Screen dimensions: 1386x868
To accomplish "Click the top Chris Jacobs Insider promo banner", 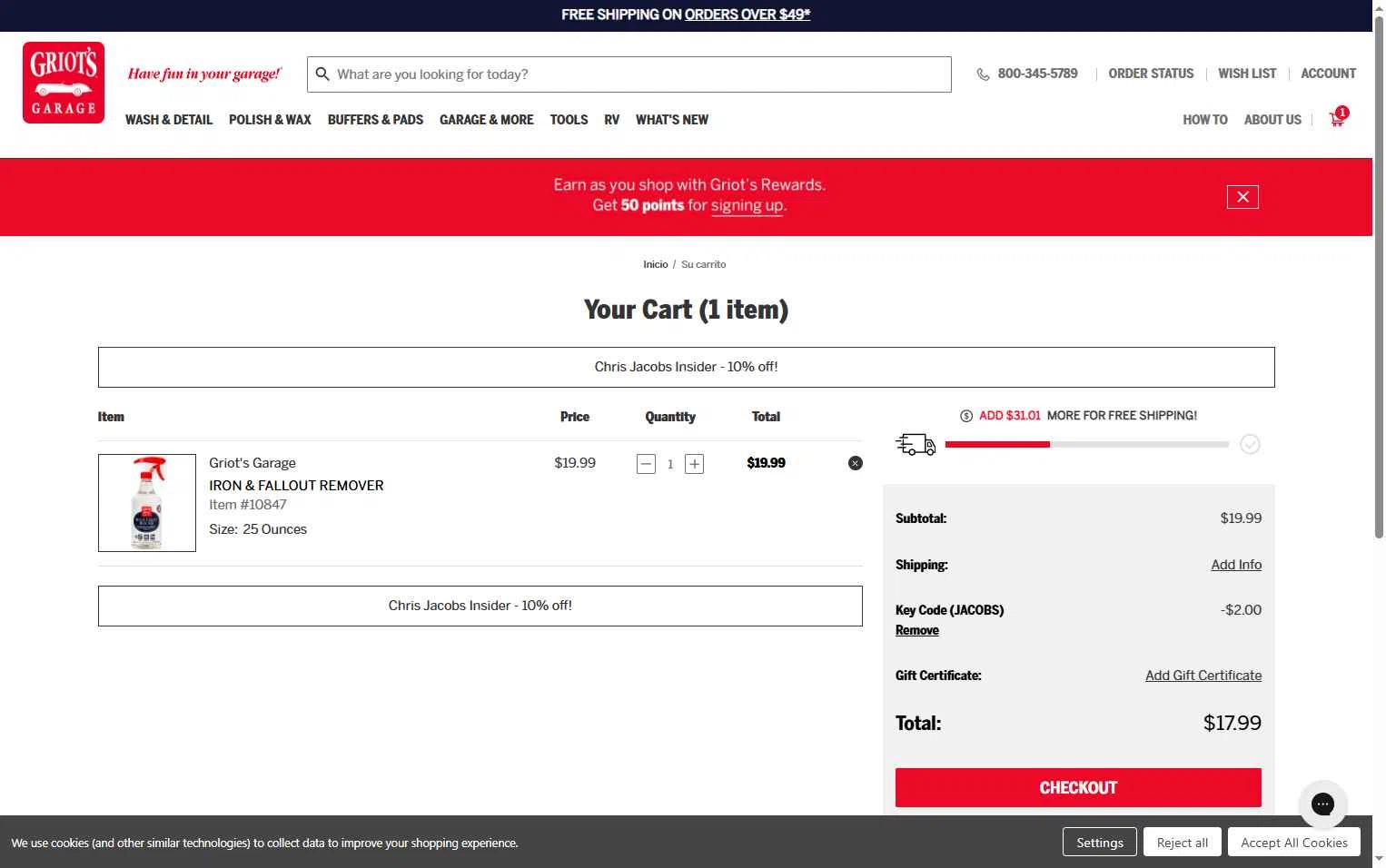I will 687,367.
